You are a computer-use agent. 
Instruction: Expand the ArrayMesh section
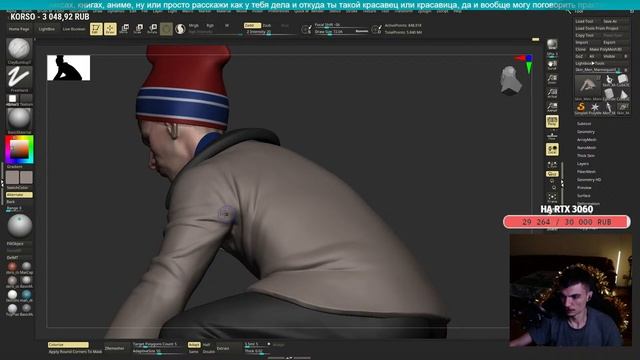(587, 140)
